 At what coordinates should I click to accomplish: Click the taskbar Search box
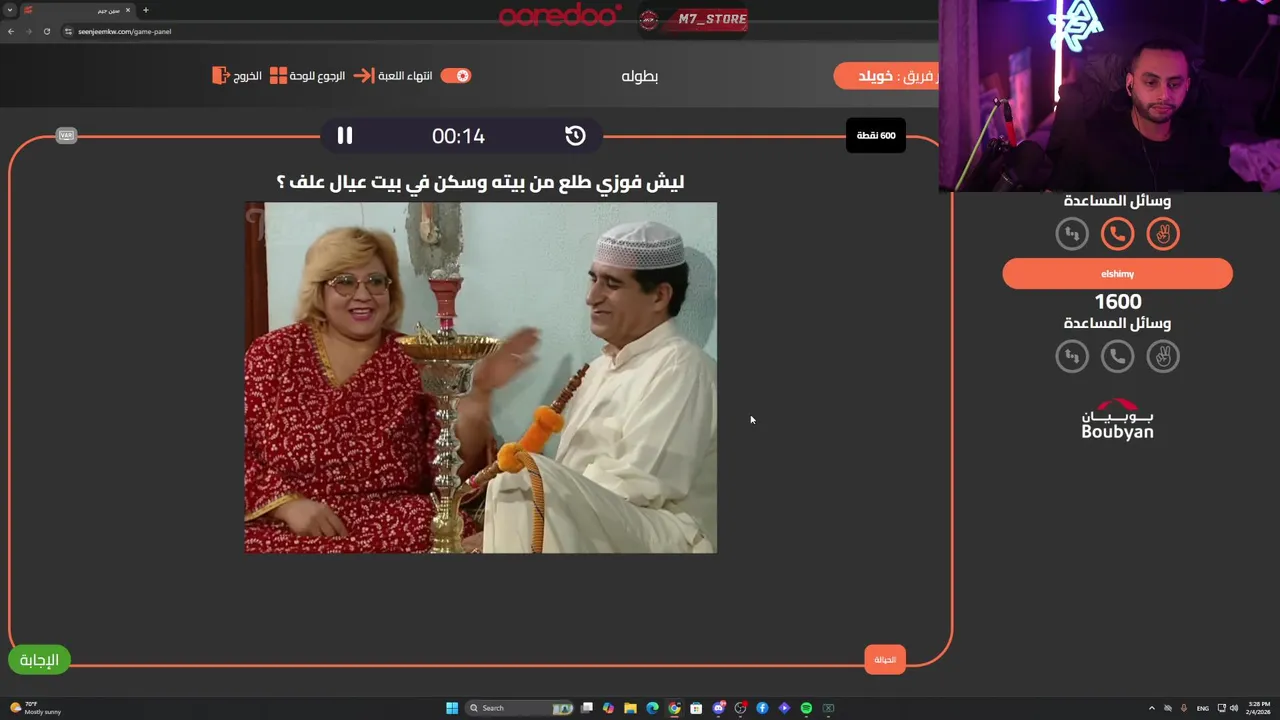tap(521, 708)
